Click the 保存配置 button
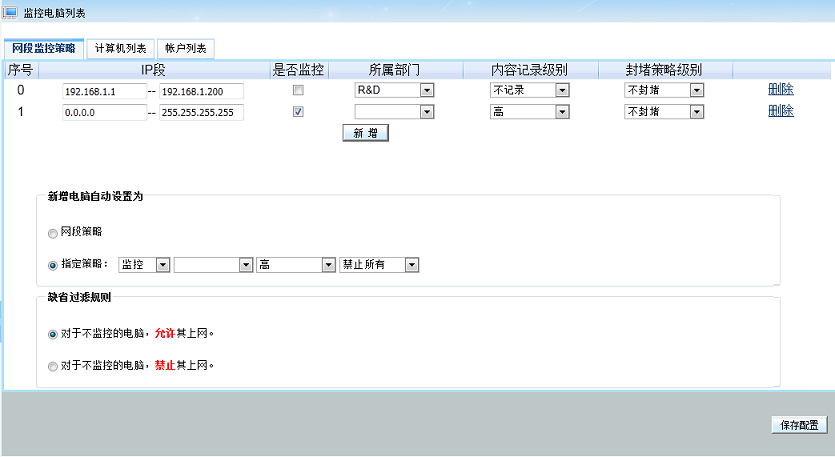 coord(799,425)
